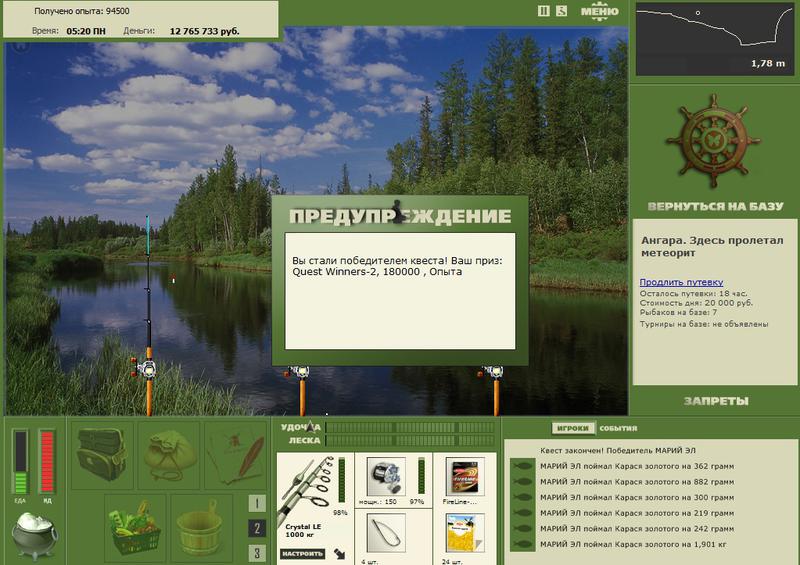Open the ЗАПРЕТЫ section
Image resolution: width=800 pixels, height=565 pixels.
click(716, 401)
